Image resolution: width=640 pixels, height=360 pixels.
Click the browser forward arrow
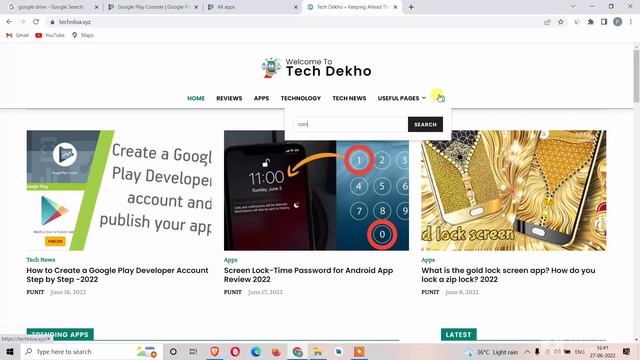pyautogui.click(x=22, y=22)
